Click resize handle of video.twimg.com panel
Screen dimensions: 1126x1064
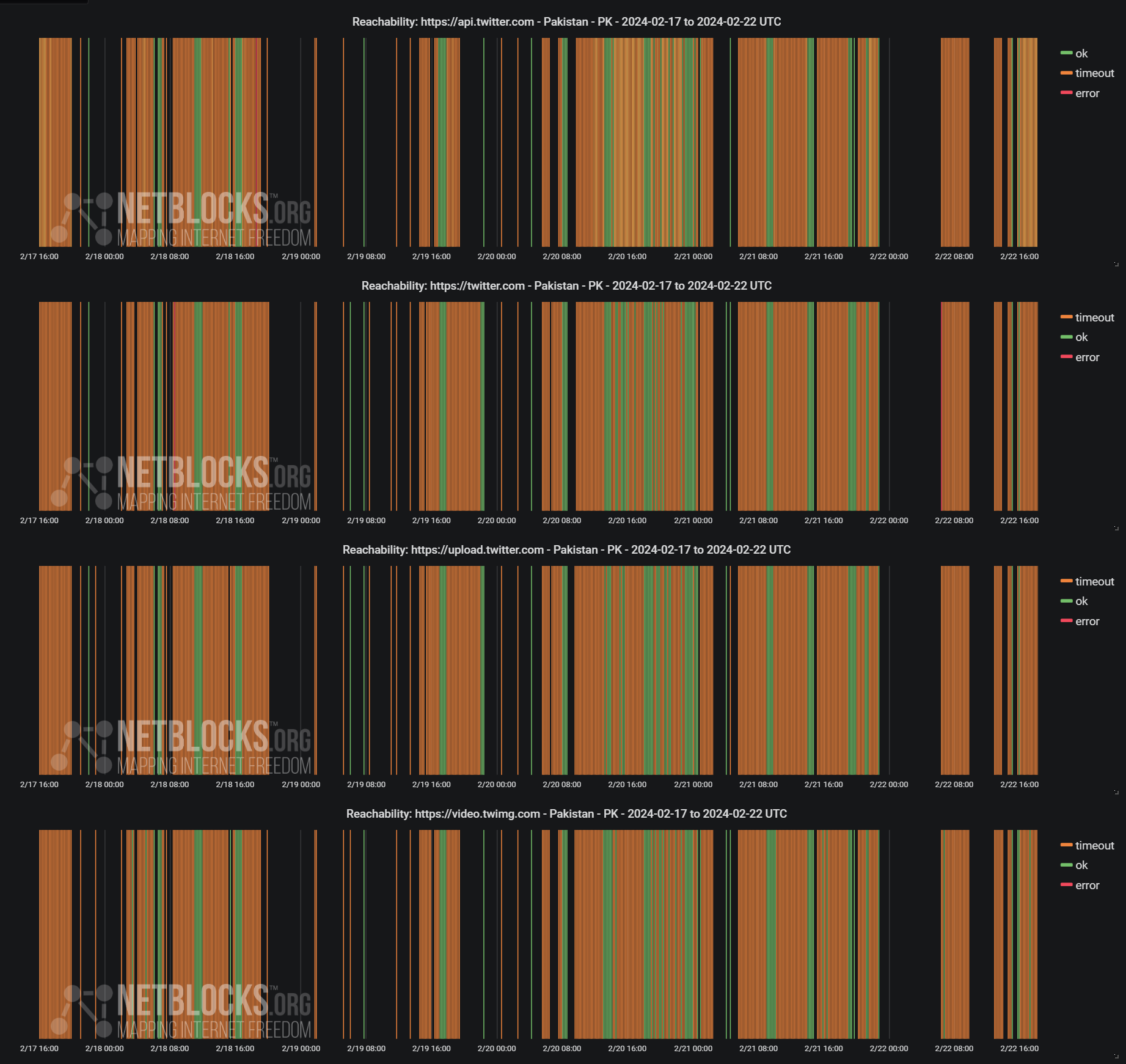click(x=1116, y=1056)
